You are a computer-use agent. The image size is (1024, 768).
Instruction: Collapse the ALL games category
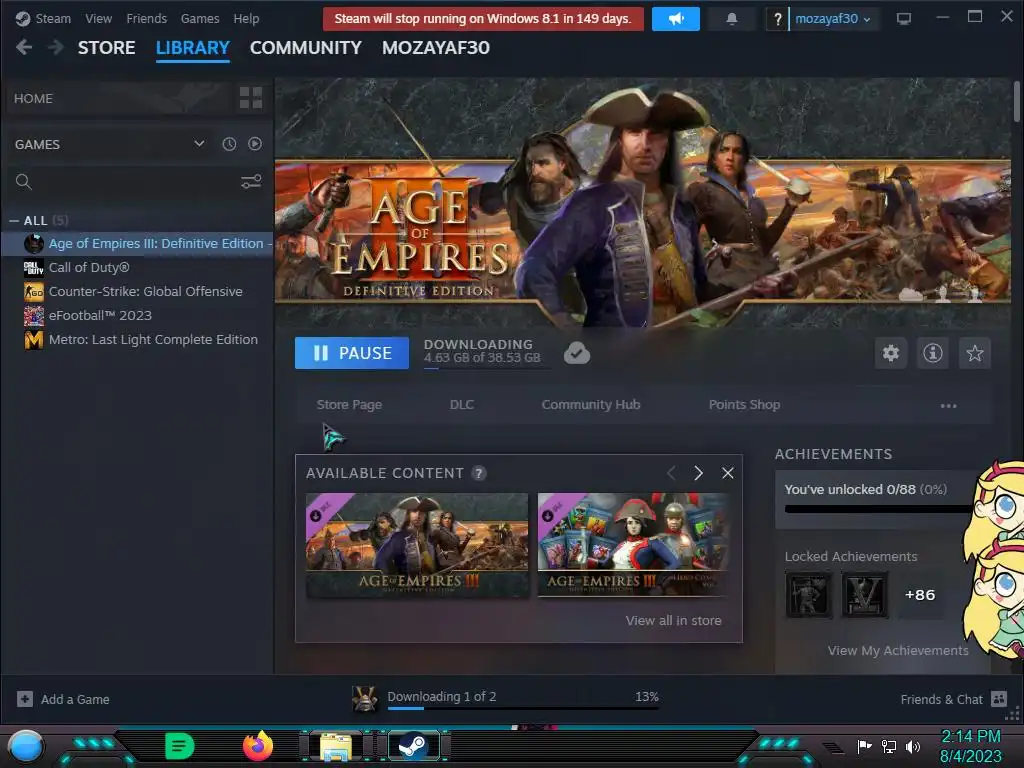click(14, 221)
